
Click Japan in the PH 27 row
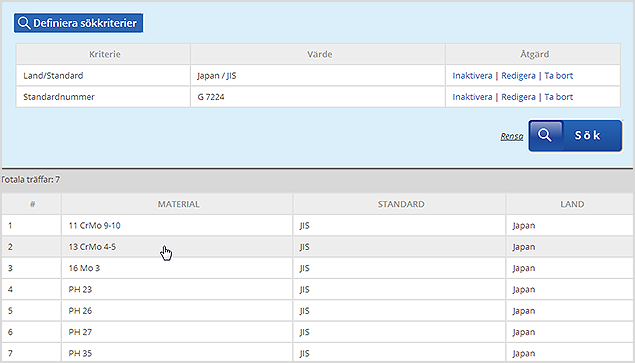[524, 332]
